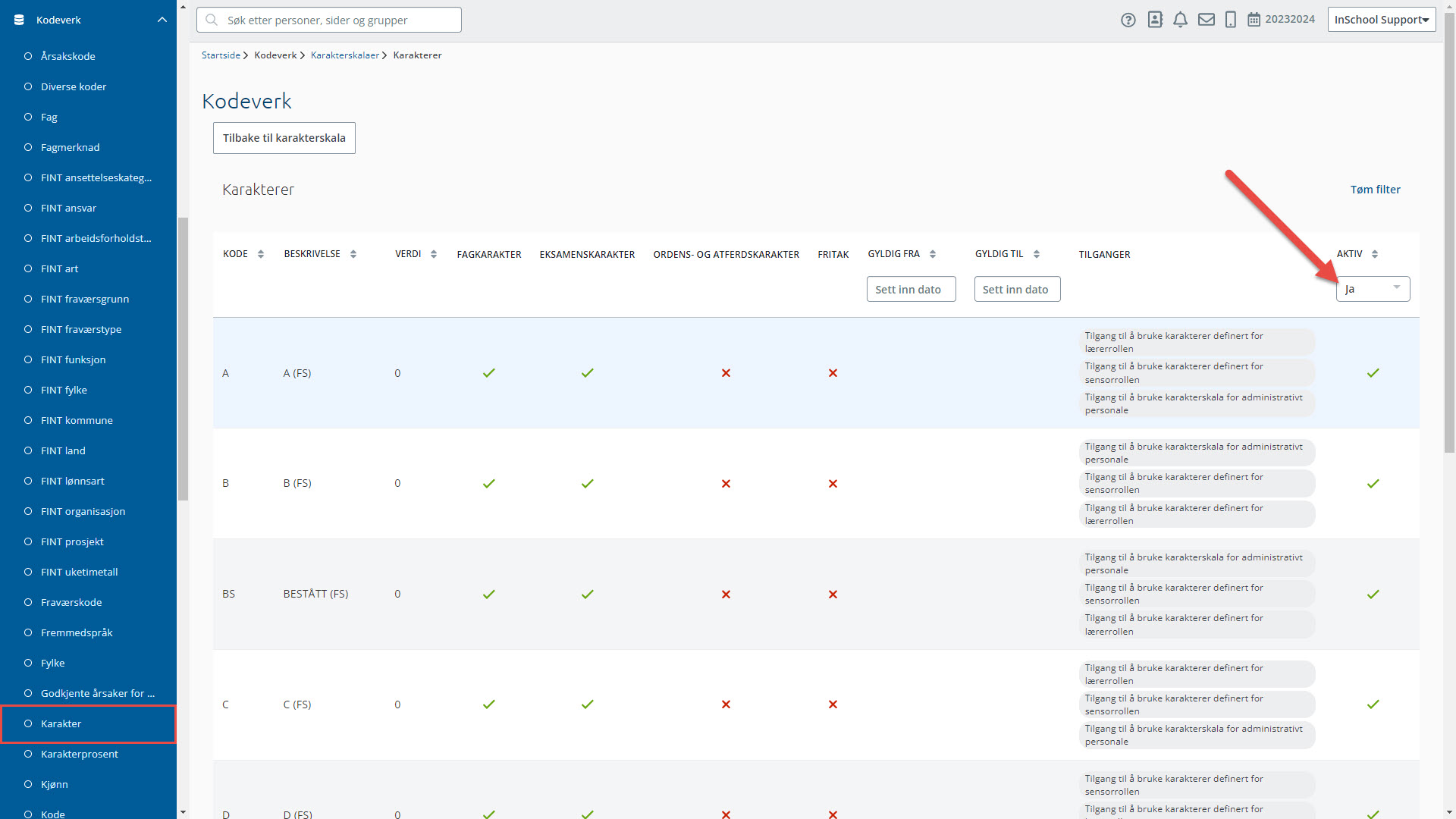Viewport: 1456px width, 819px height.
Task: Click the GYLDIG FRA Sett inn dato field
Action: coord(911,289)
